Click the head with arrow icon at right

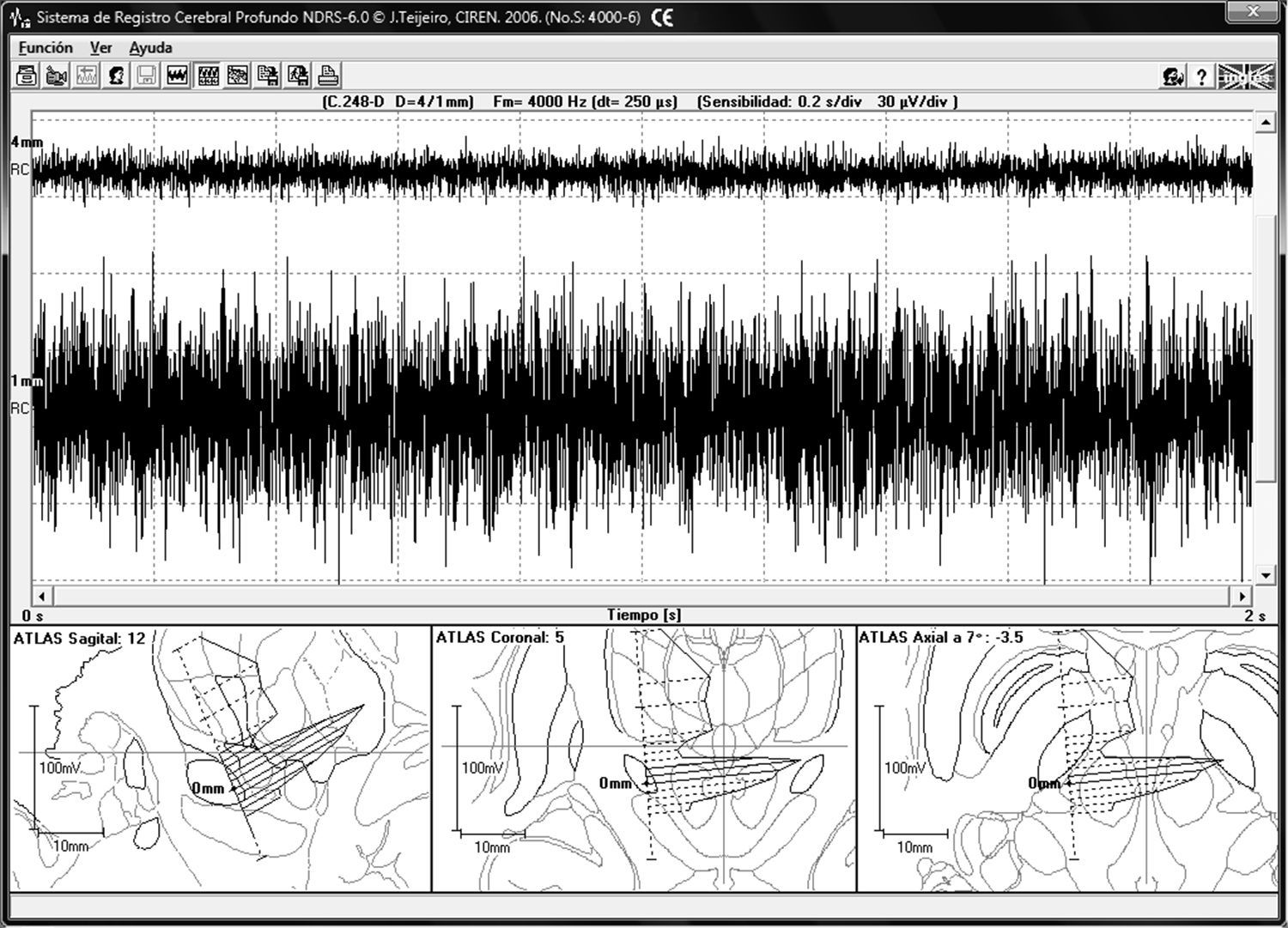pyautogui.click(x=1173, y=77)
